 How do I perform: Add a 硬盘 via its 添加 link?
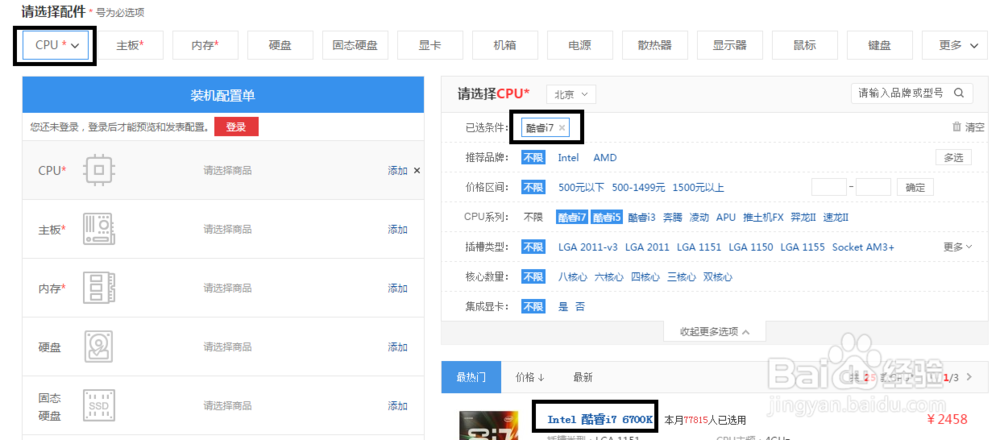coord(397,347)
